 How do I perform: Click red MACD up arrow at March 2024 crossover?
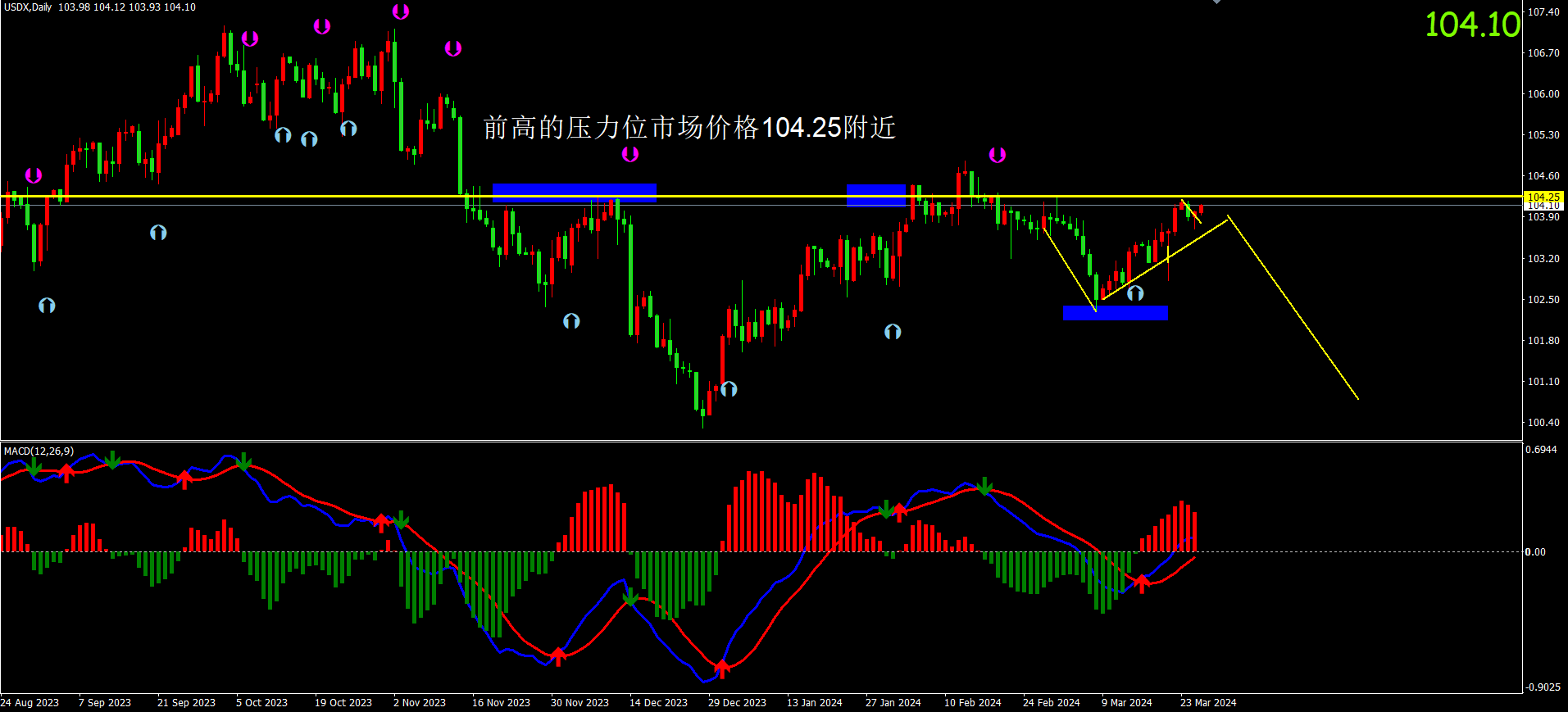pos(1142,583)
